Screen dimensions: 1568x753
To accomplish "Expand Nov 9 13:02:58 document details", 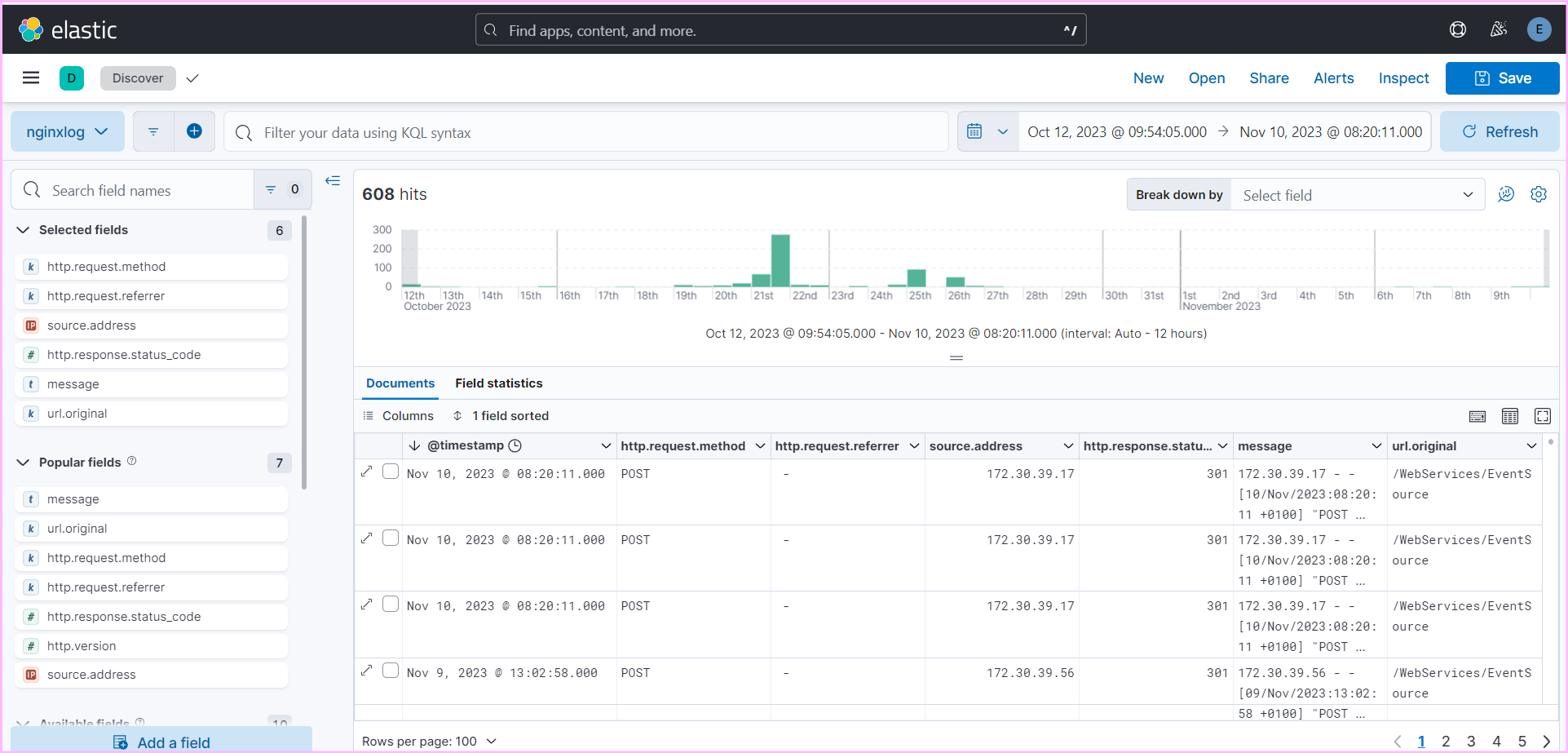I will click(x=367, y=671).
